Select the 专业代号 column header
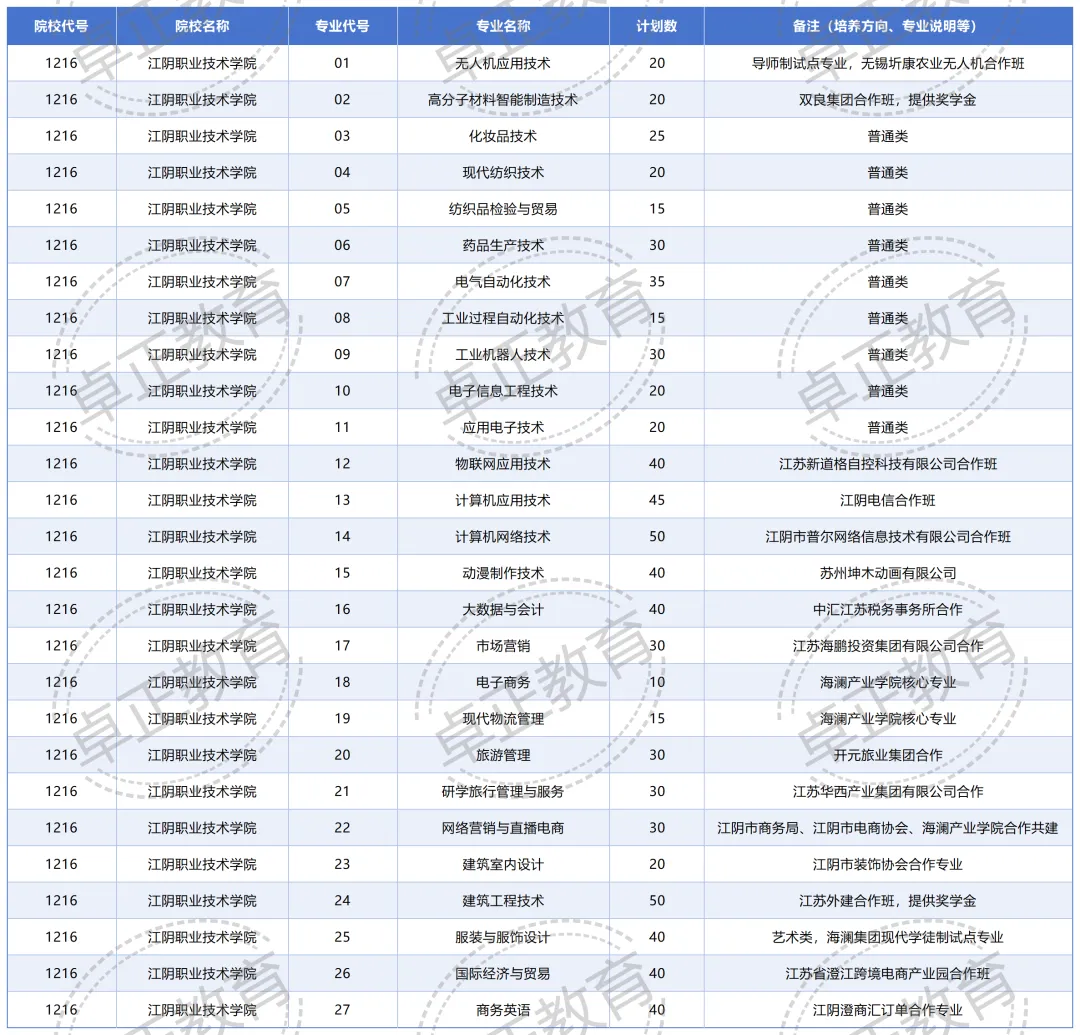The width and height of the screenshot is (1080, 1035). [x=342, y=26]
